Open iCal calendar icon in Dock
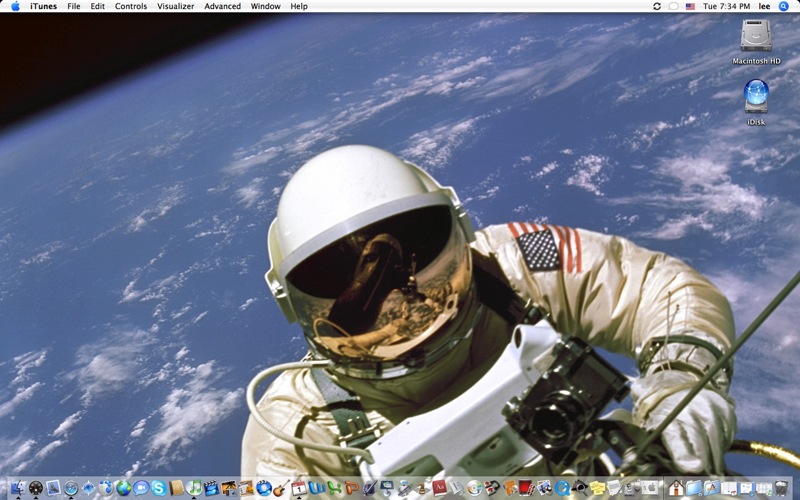This screenshot has height=500, width=800. coord(299,488)
